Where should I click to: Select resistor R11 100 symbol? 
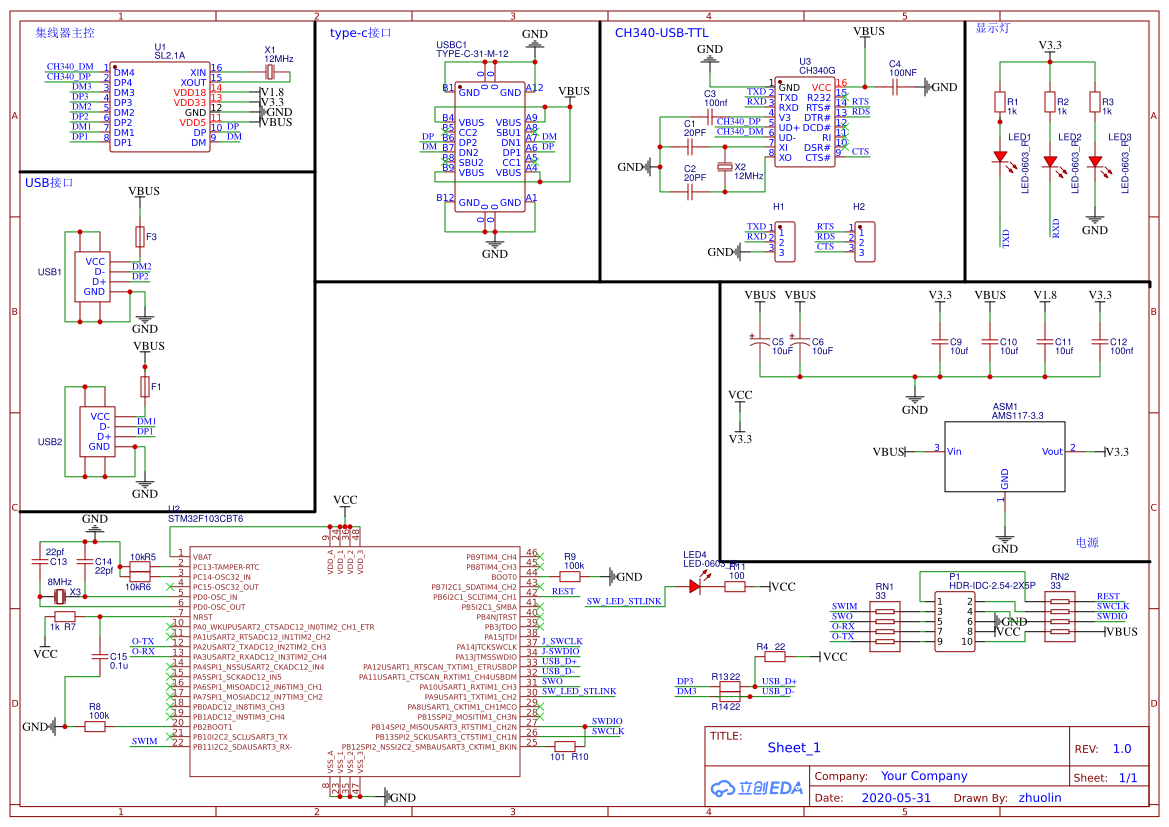(x=735, y=587)
